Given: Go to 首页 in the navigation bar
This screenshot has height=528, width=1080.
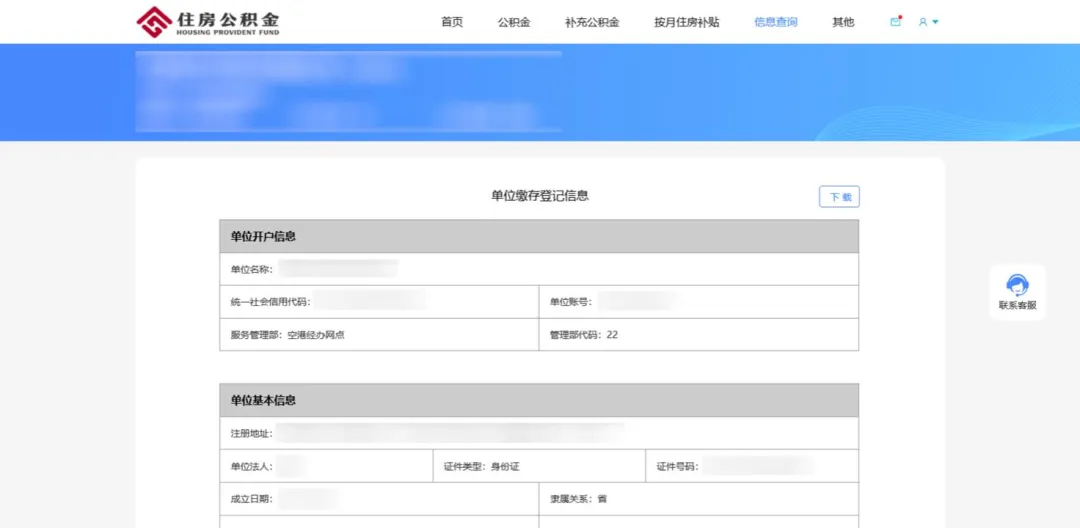Looking at the screenshot, I should (x=452, y=22).
